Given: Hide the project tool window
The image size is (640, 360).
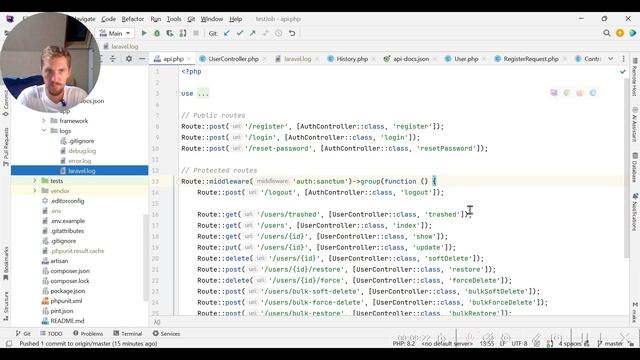Looking at the screenshot, I should (x=142, y=59).
